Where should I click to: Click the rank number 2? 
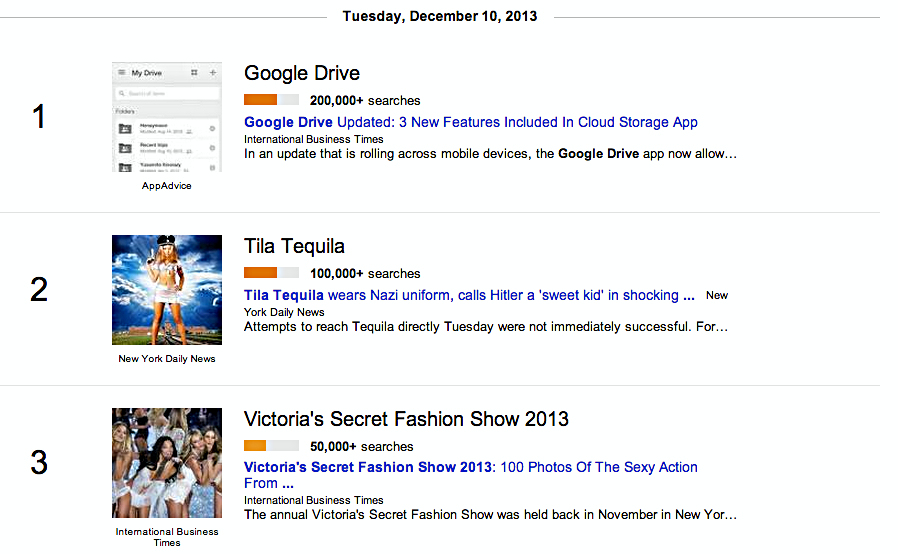pyautogui.click(x=38, y=290)
